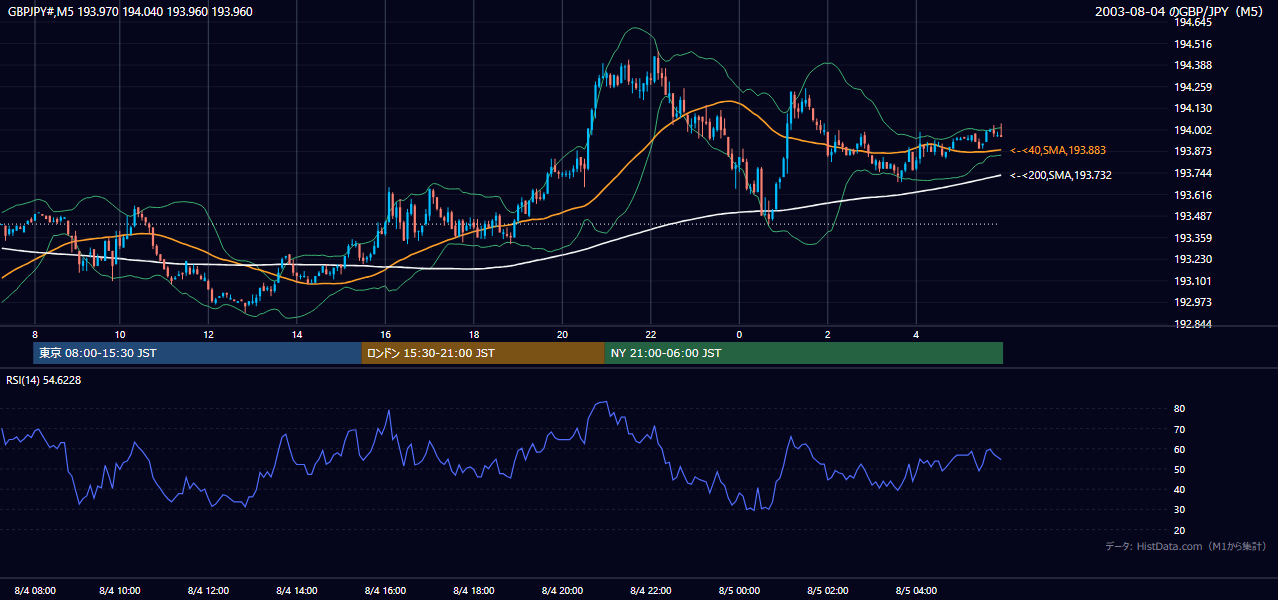This screenshot has height=600, width=1278.
Task: Click the HistData.com data source credit
Action: click(1186, 546)
